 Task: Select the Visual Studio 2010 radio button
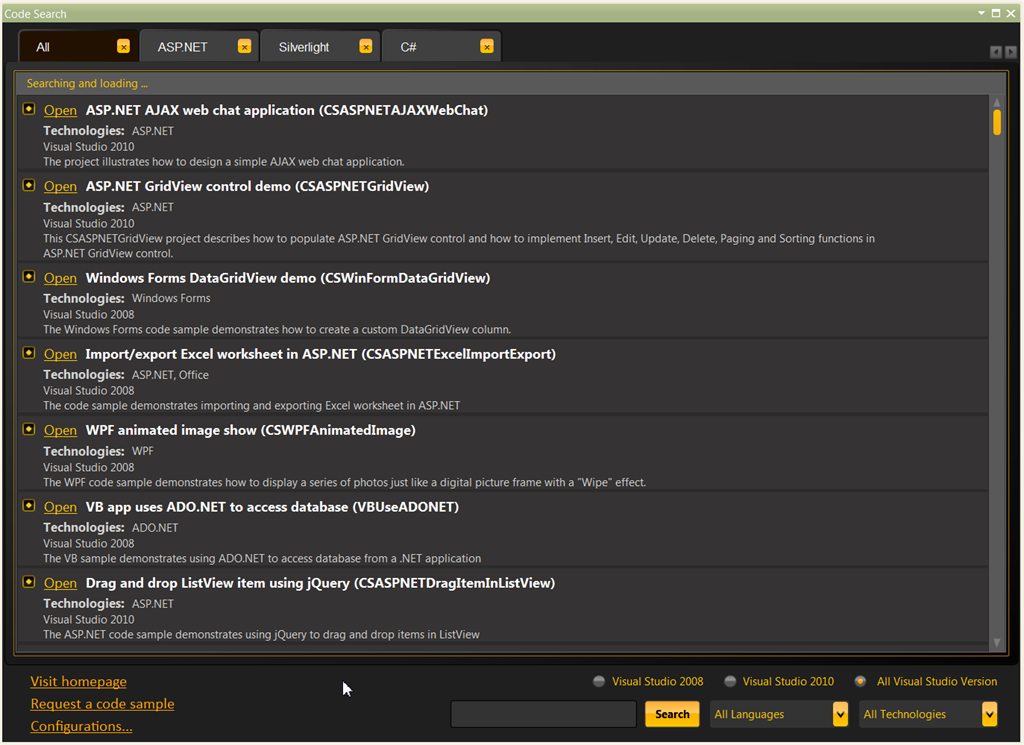point(730,681)
